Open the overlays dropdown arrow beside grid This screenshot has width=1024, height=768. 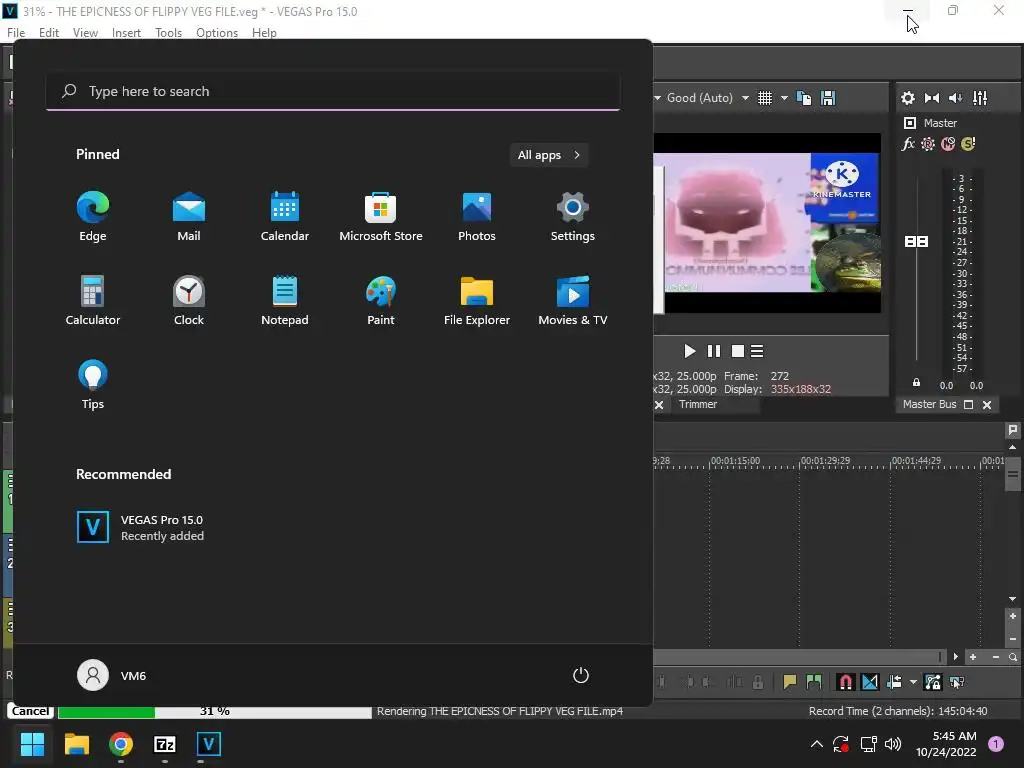pos(784,98)
